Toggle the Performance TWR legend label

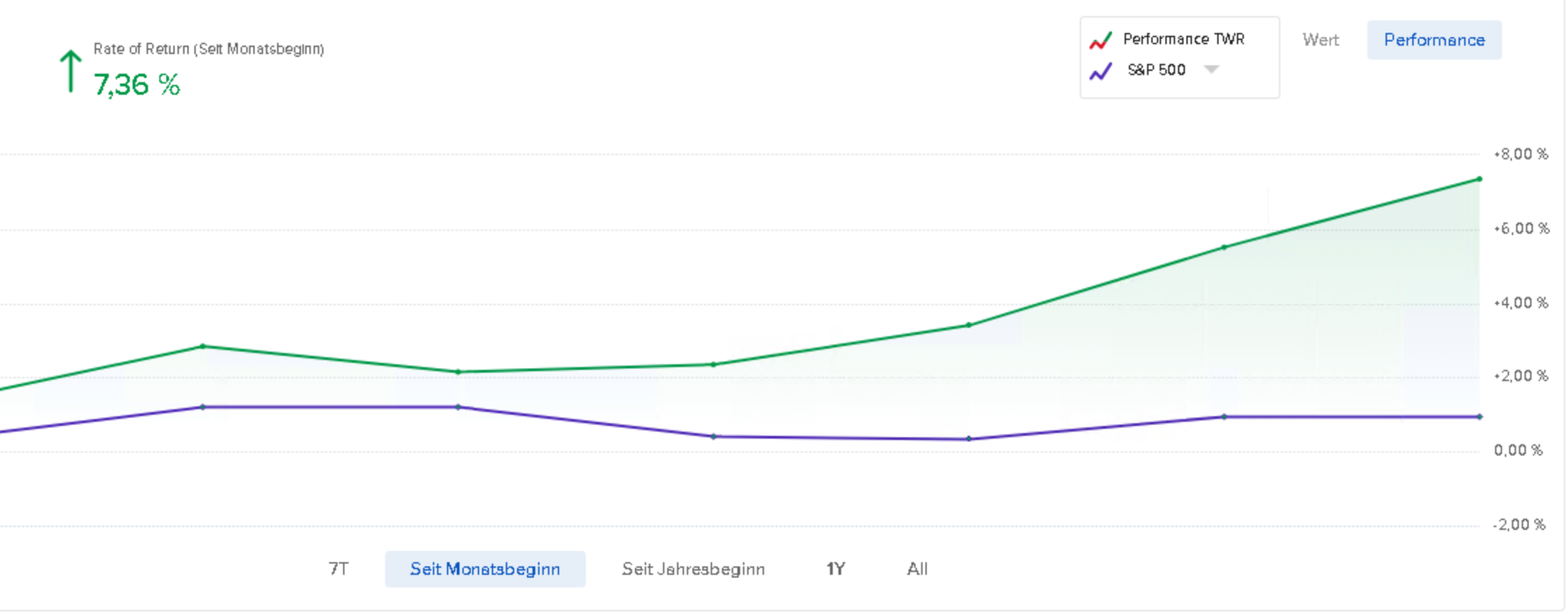(1184, 39)
